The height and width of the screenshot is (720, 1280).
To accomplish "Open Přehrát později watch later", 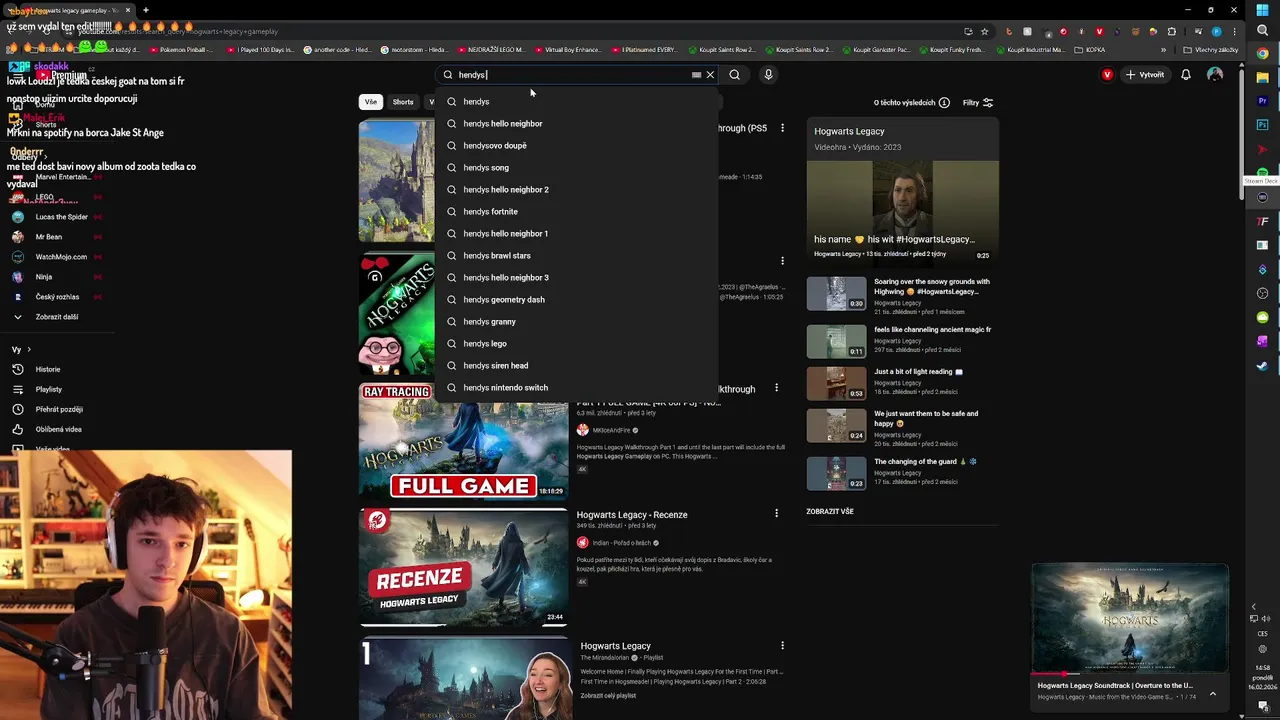I will tap(59, 409).
